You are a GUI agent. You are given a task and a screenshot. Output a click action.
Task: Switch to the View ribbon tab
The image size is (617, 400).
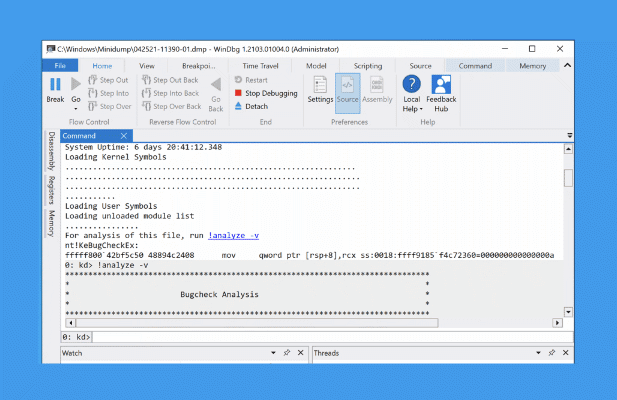(147, 66)
